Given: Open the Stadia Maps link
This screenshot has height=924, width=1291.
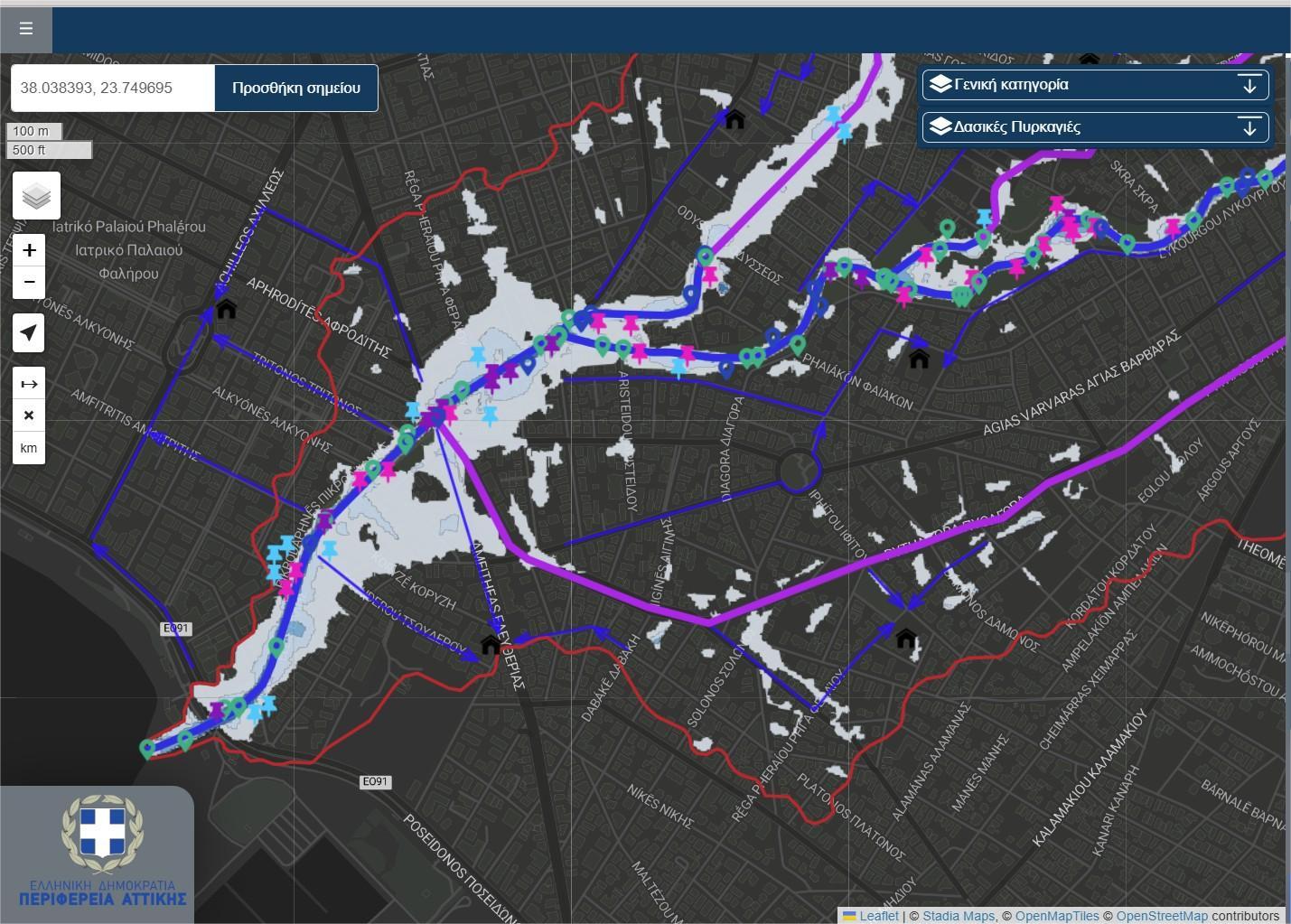Looking at the screenshot, I should pyautogui.click(x=958, y=916).
